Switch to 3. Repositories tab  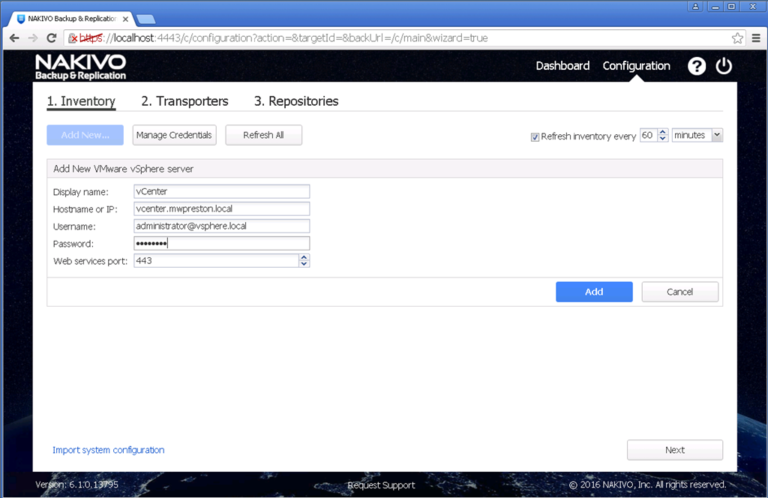296,101
